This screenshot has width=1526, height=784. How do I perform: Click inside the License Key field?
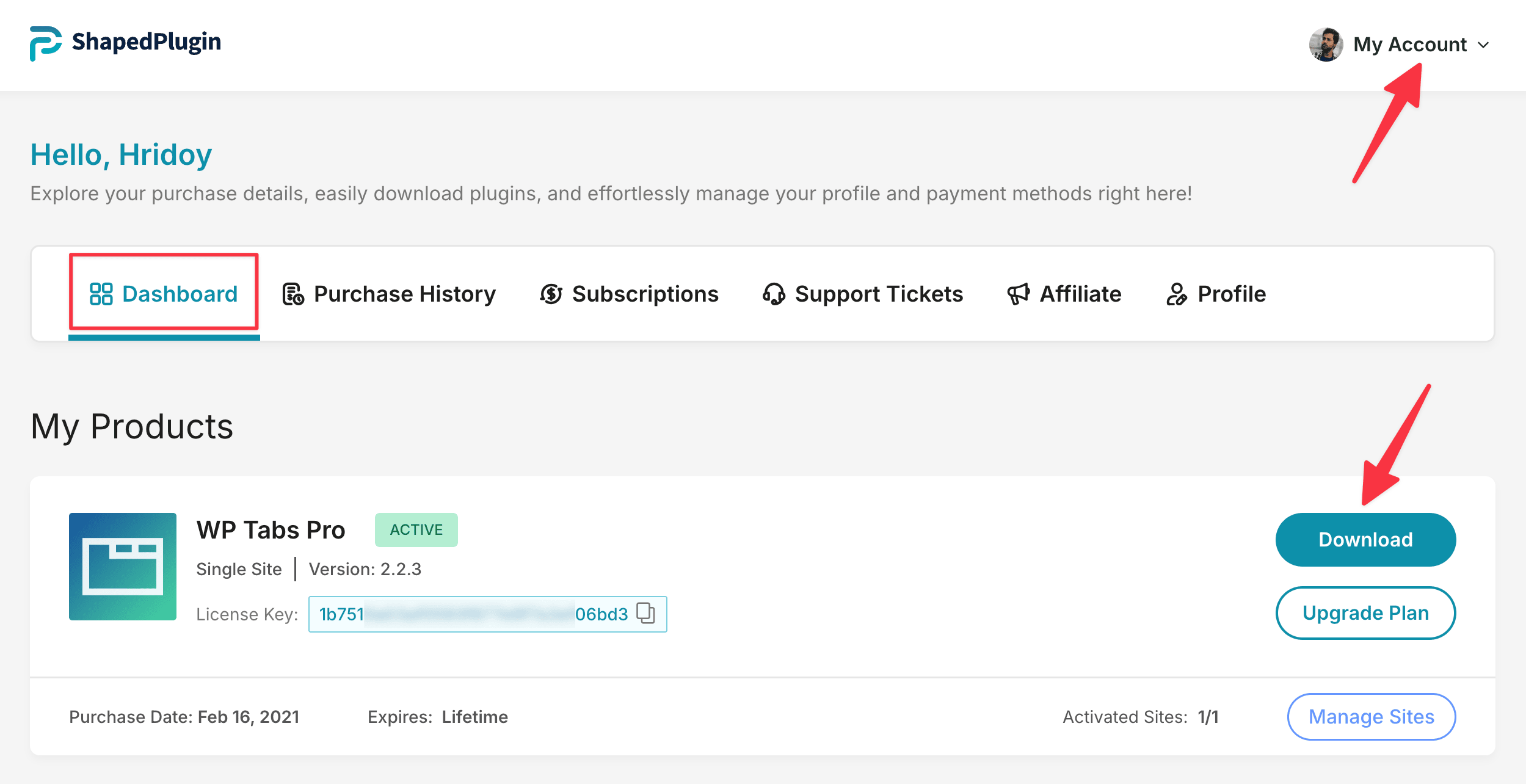pyautogui.click(x=488, y=614)
